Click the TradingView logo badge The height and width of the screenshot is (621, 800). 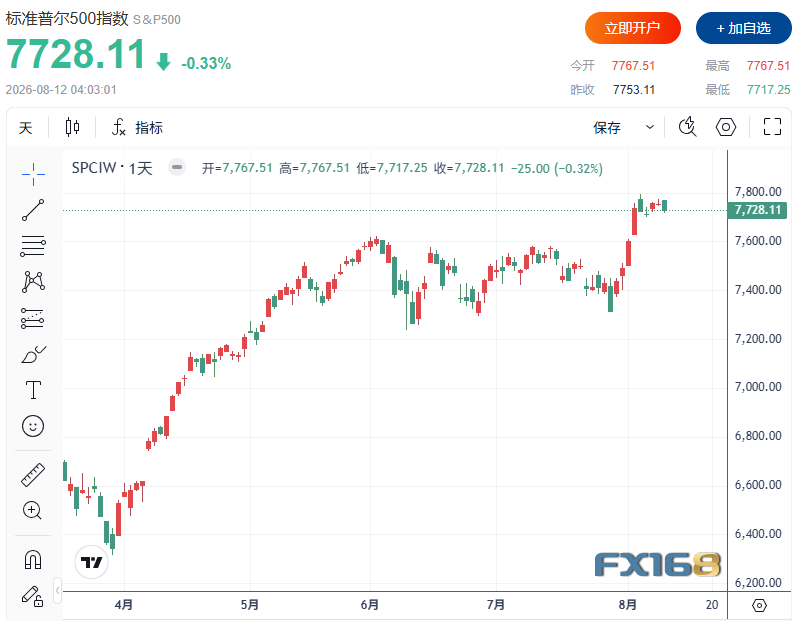[91, 562]
